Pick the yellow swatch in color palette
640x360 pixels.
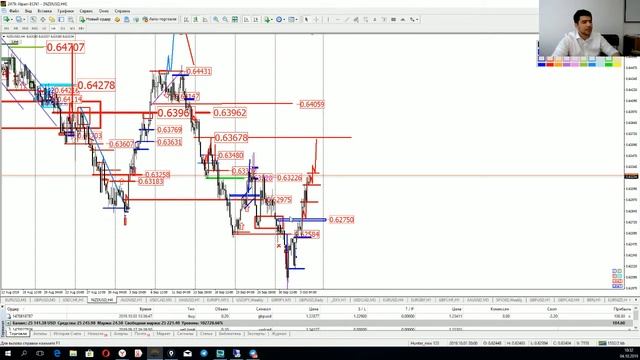(617, 64)
